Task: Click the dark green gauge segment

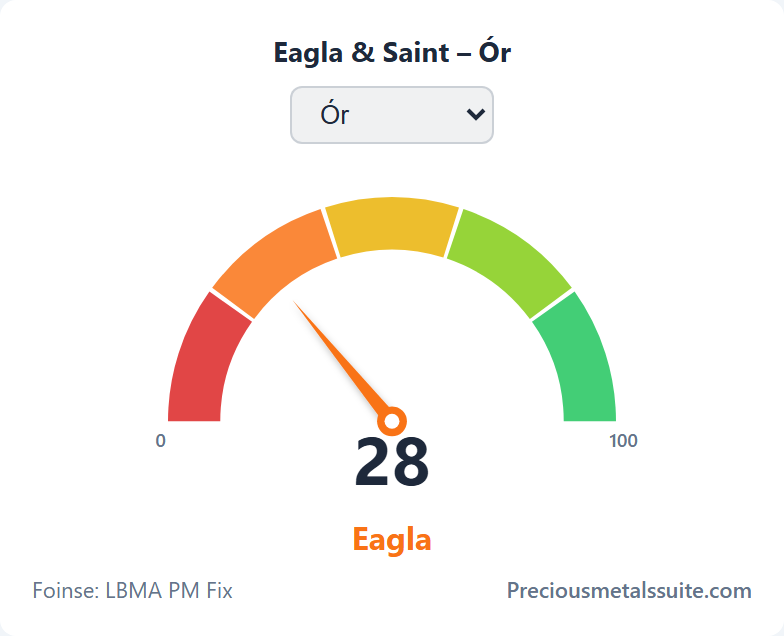Action: click(x=580, y=362)
